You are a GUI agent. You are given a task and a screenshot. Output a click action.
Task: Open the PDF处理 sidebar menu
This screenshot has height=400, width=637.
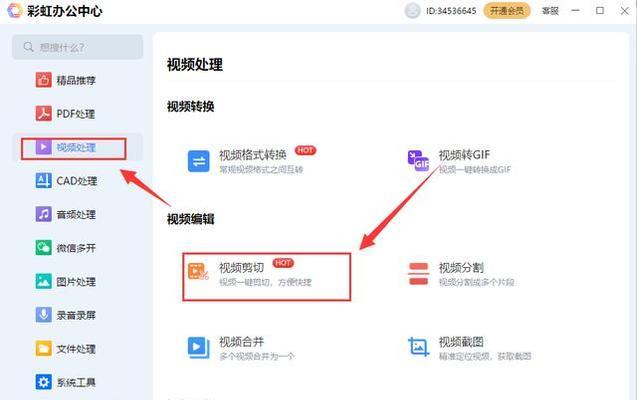[x=77, y=114]
